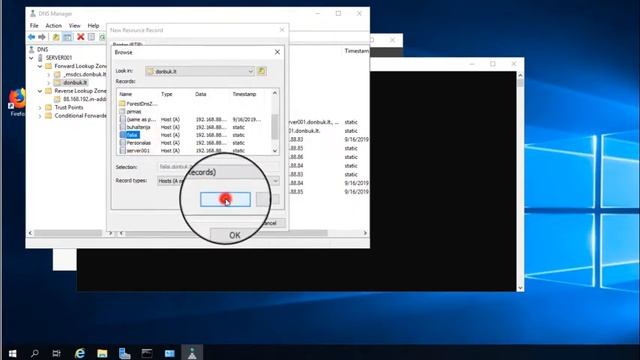Launch Internet Explorer from the taskbar
640x360 pixels.
point(80,353)
